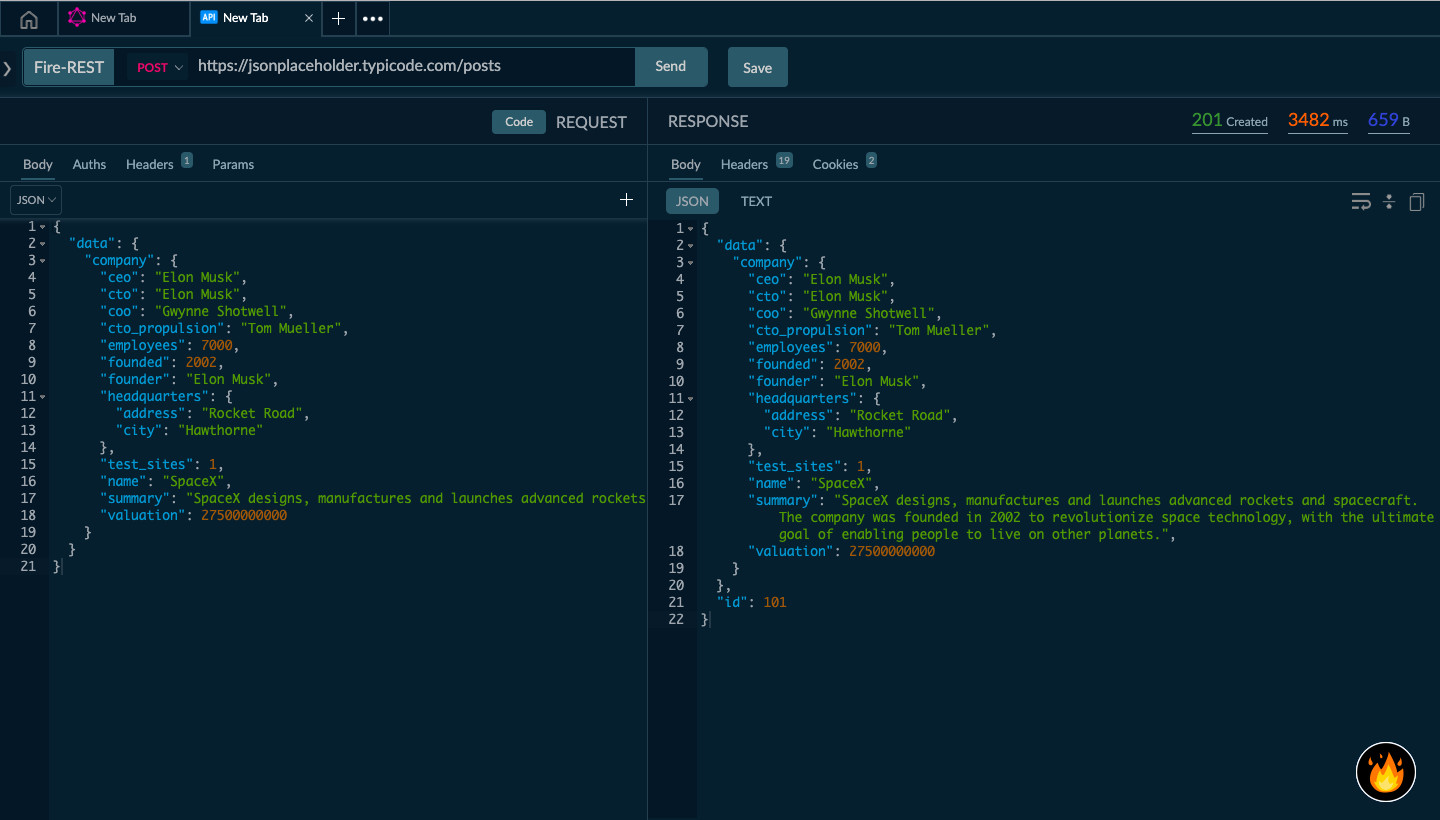Open the request body JSON type dropdown
The height and width of the screenshot is (820, 1440).
point(36,200)
